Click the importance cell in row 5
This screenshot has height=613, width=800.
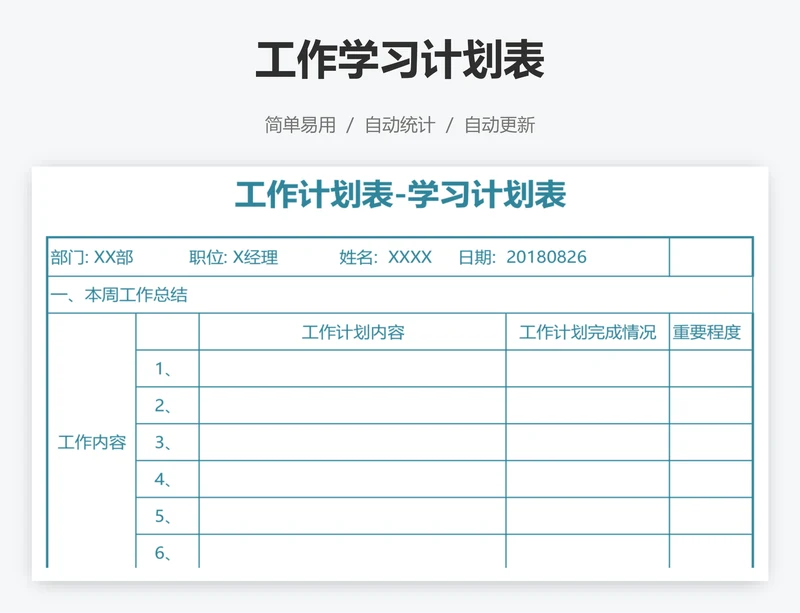coord(710,516)
